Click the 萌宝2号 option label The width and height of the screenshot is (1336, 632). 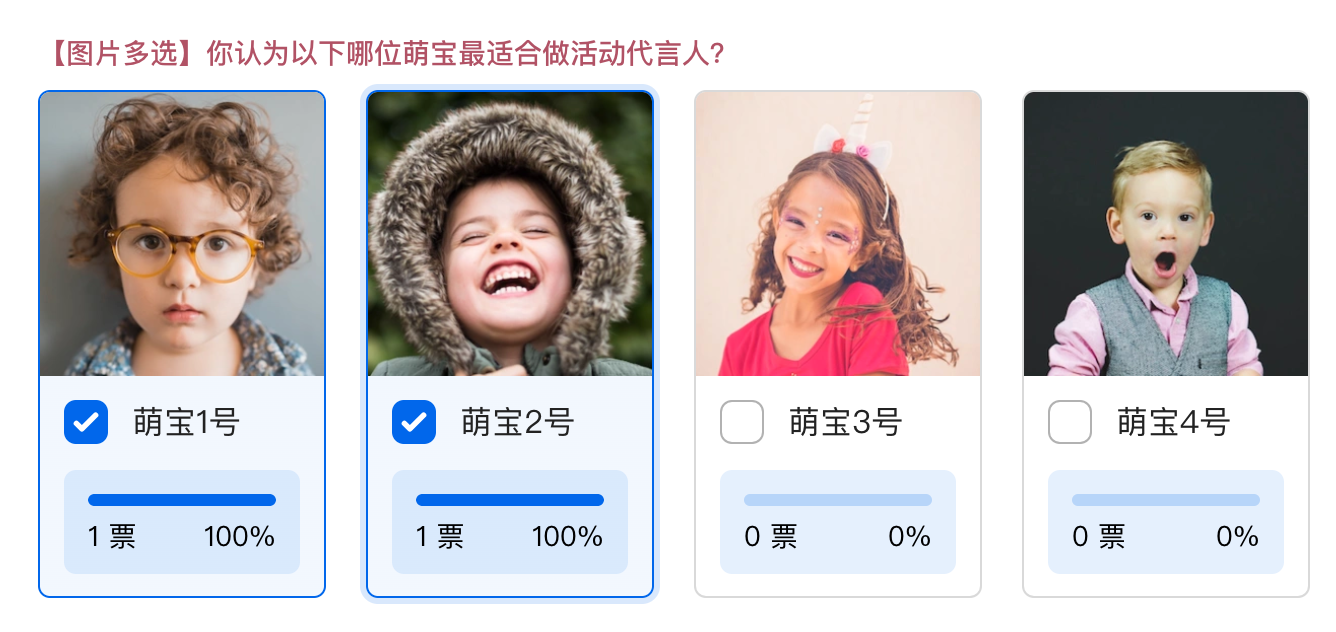(517, 423)
